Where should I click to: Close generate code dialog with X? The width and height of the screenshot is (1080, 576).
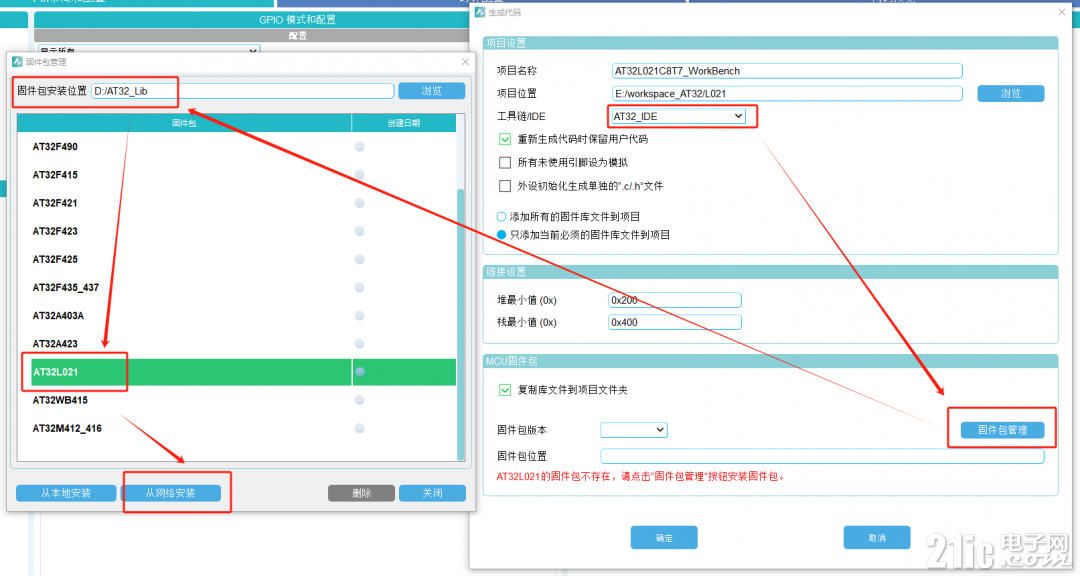[x=1061, y=12]
